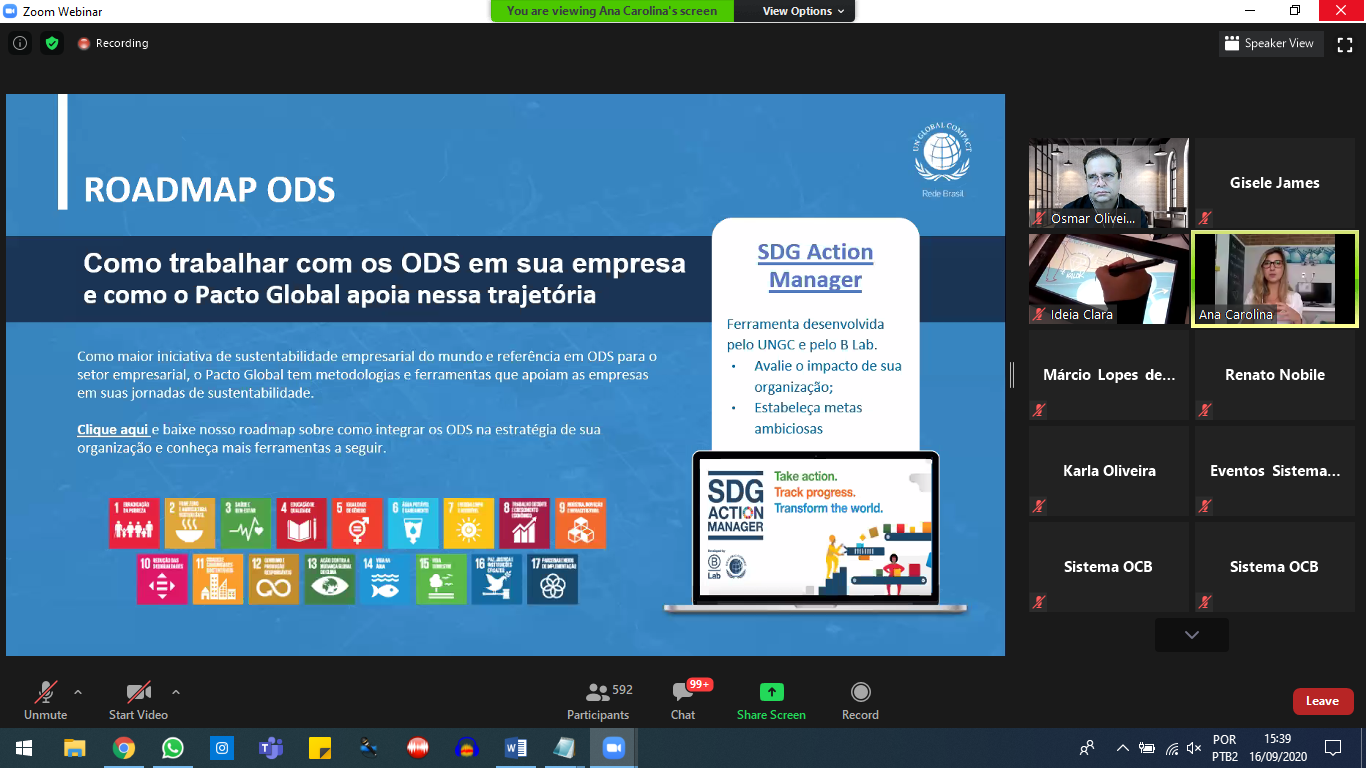Click the 'SDG Action Manager' link
The width and height of the screenshot is (1366, 768).
815,266
